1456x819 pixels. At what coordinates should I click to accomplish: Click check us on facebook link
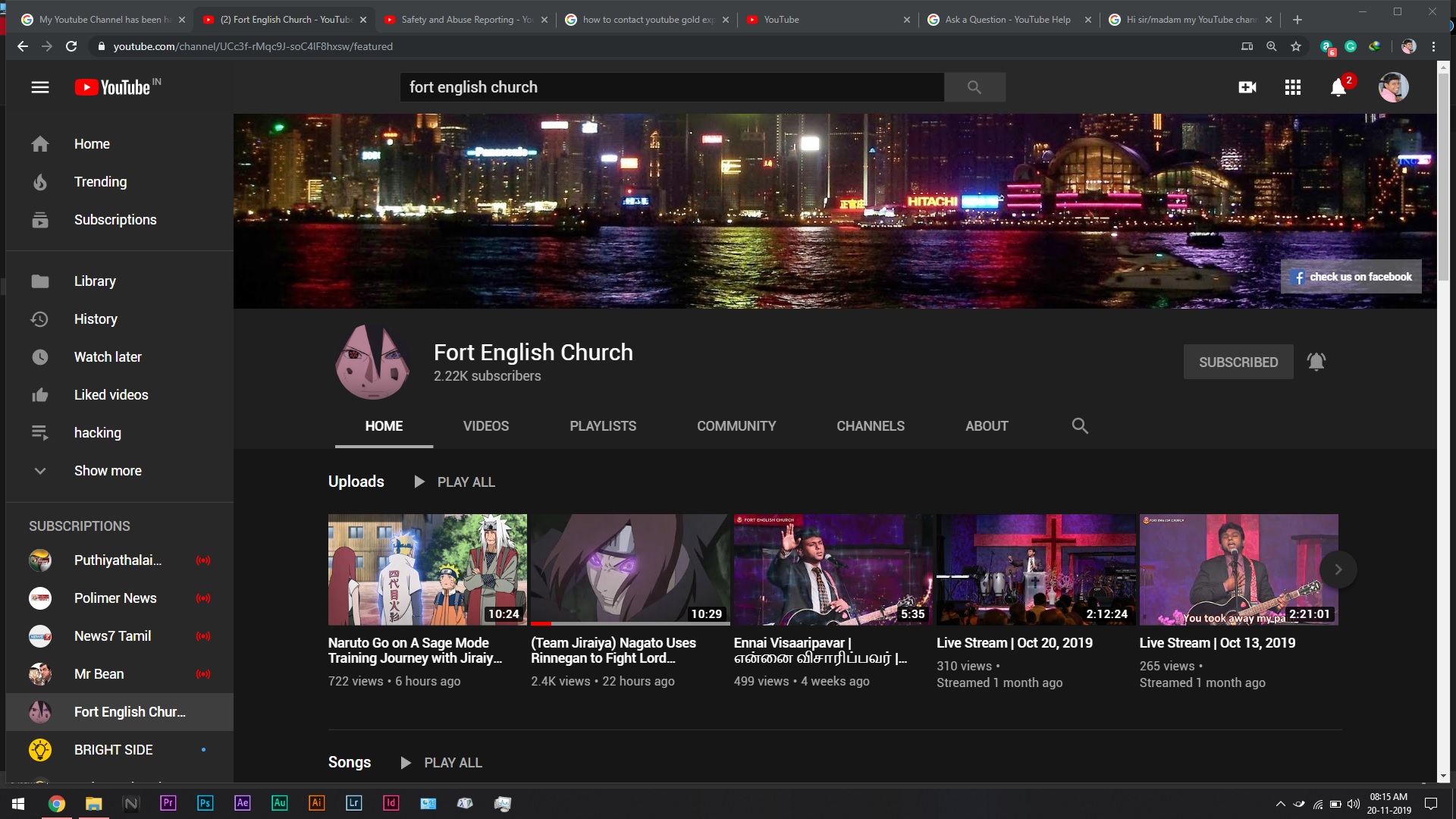coord(1351,277)
